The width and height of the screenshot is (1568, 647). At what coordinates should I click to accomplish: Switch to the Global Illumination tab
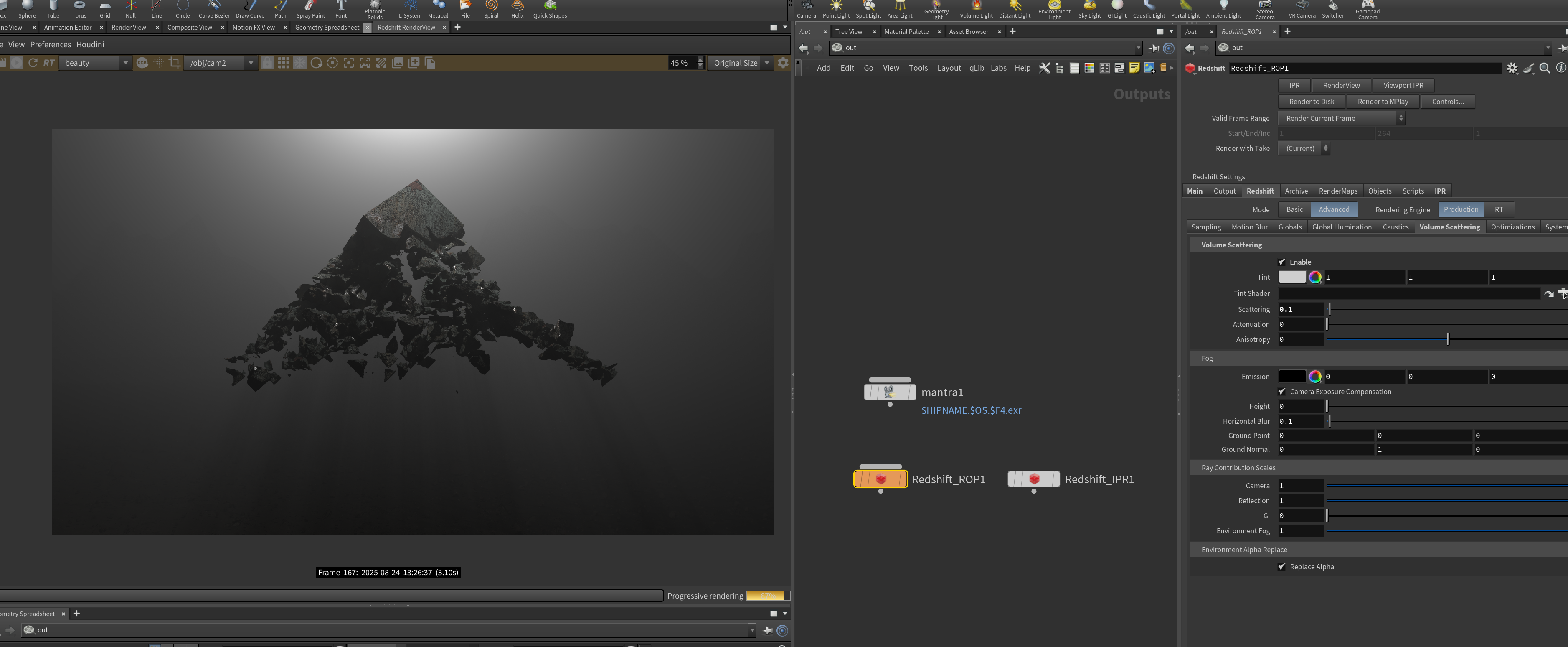coord(1342,227)
